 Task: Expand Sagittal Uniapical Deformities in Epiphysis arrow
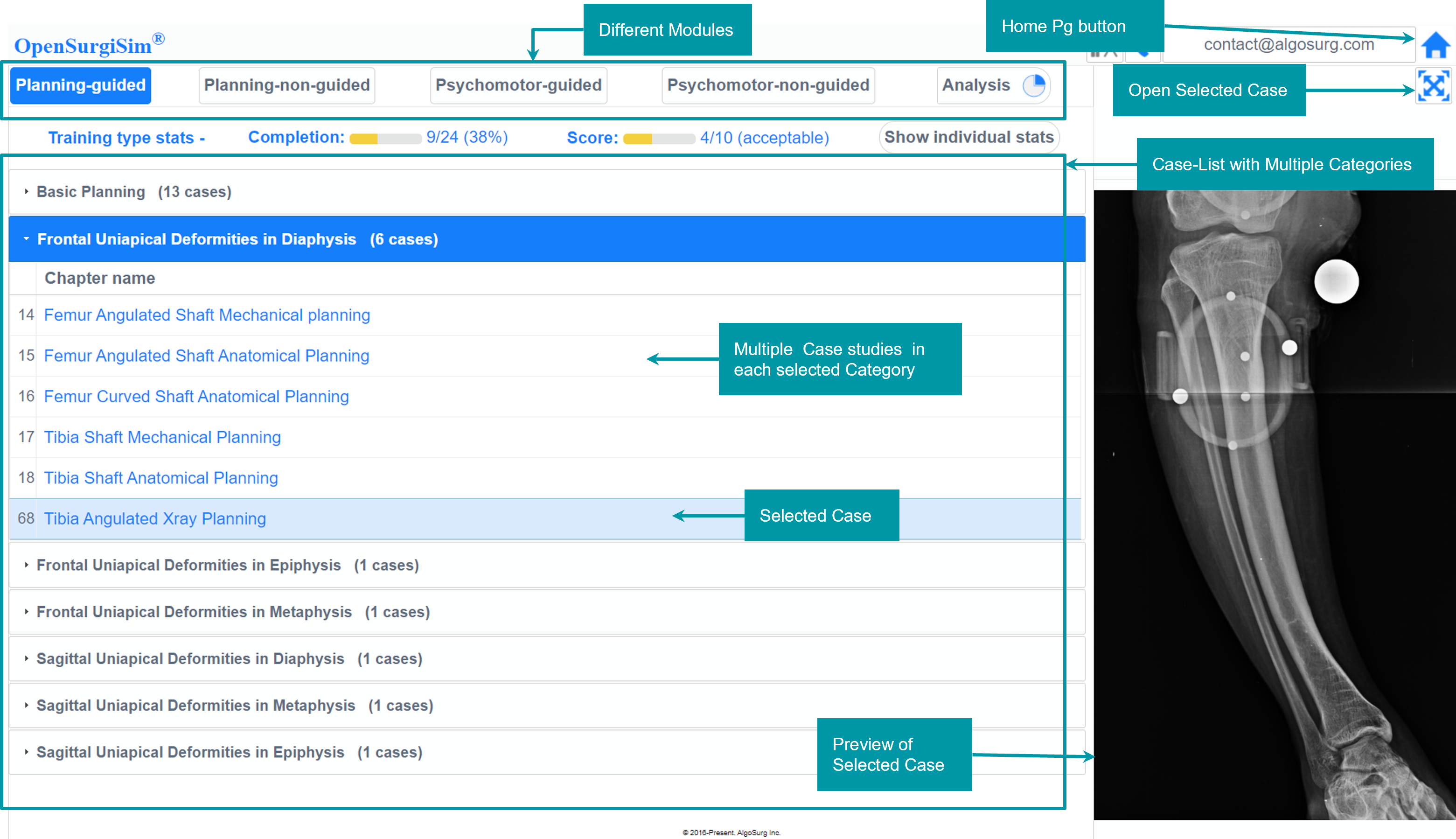pos(27,751)
